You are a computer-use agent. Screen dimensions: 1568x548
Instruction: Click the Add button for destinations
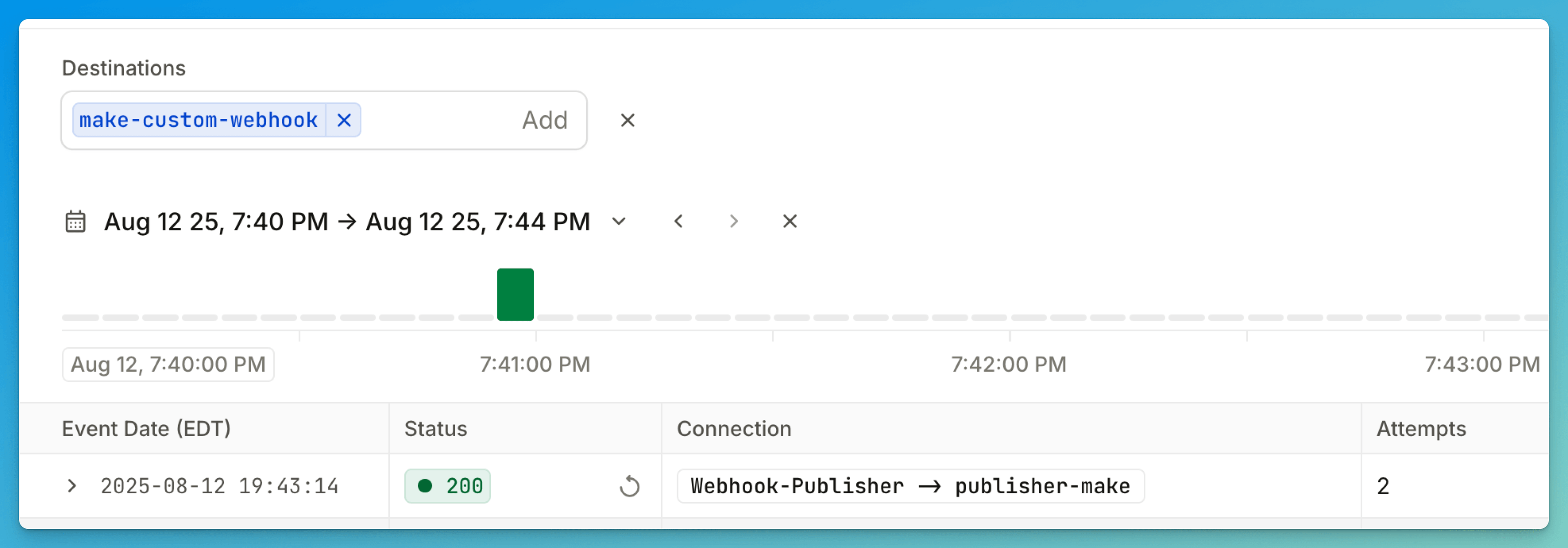coord(545,120)
